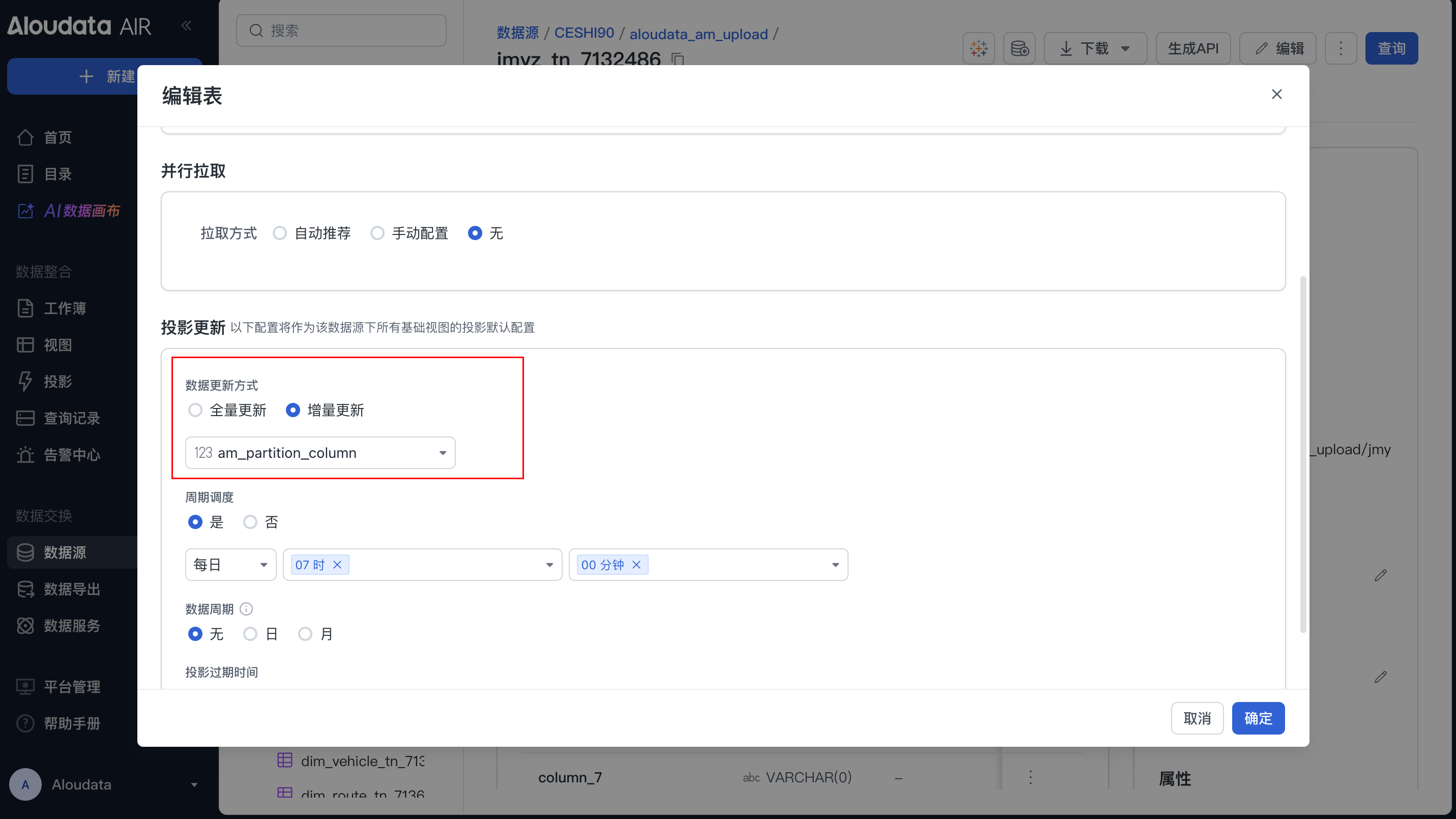The image size is (1456, 819).
Task: Open the home page icon 首页
Action: pos(25,137)
